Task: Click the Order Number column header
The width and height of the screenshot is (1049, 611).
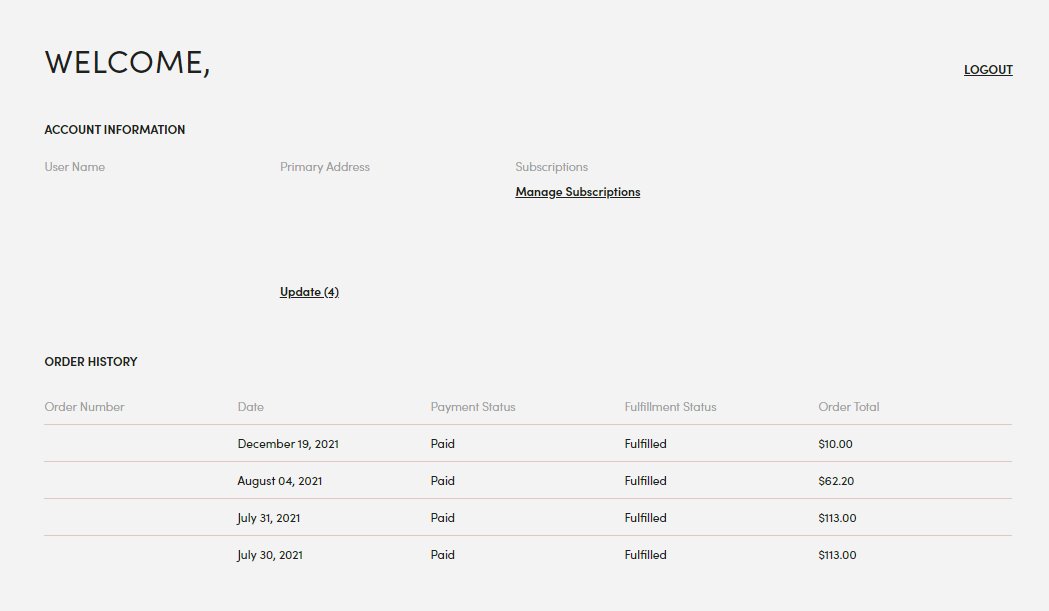Action: pyautogui.click(x=84, y=407)
